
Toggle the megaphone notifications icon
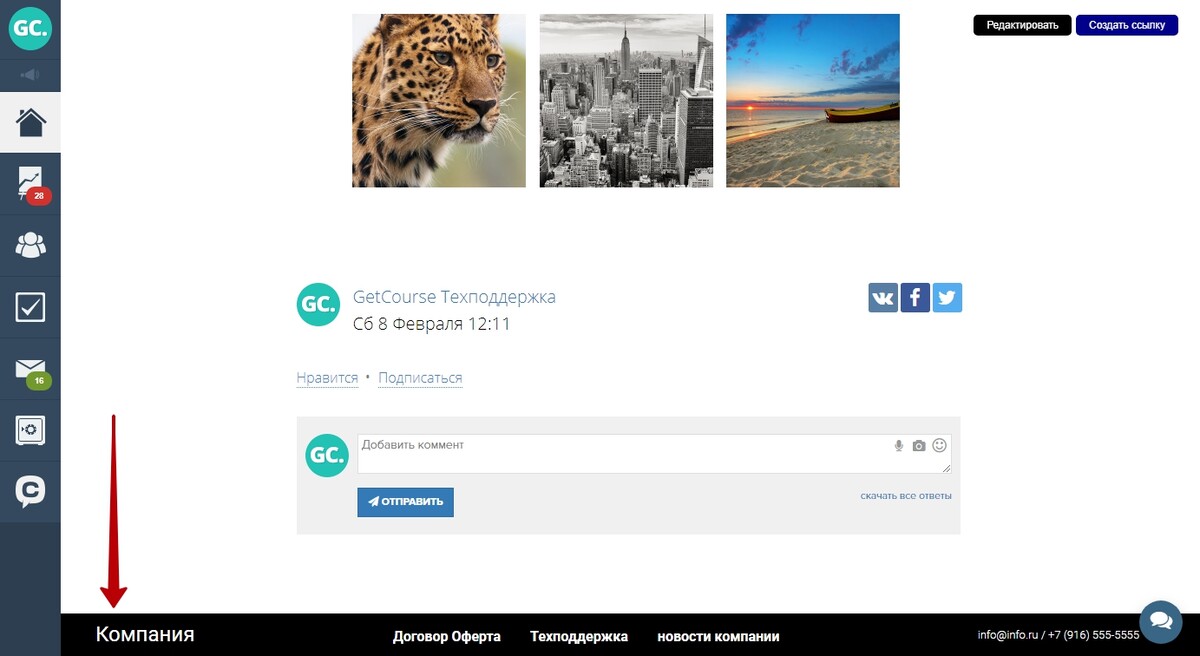(30, 75)
